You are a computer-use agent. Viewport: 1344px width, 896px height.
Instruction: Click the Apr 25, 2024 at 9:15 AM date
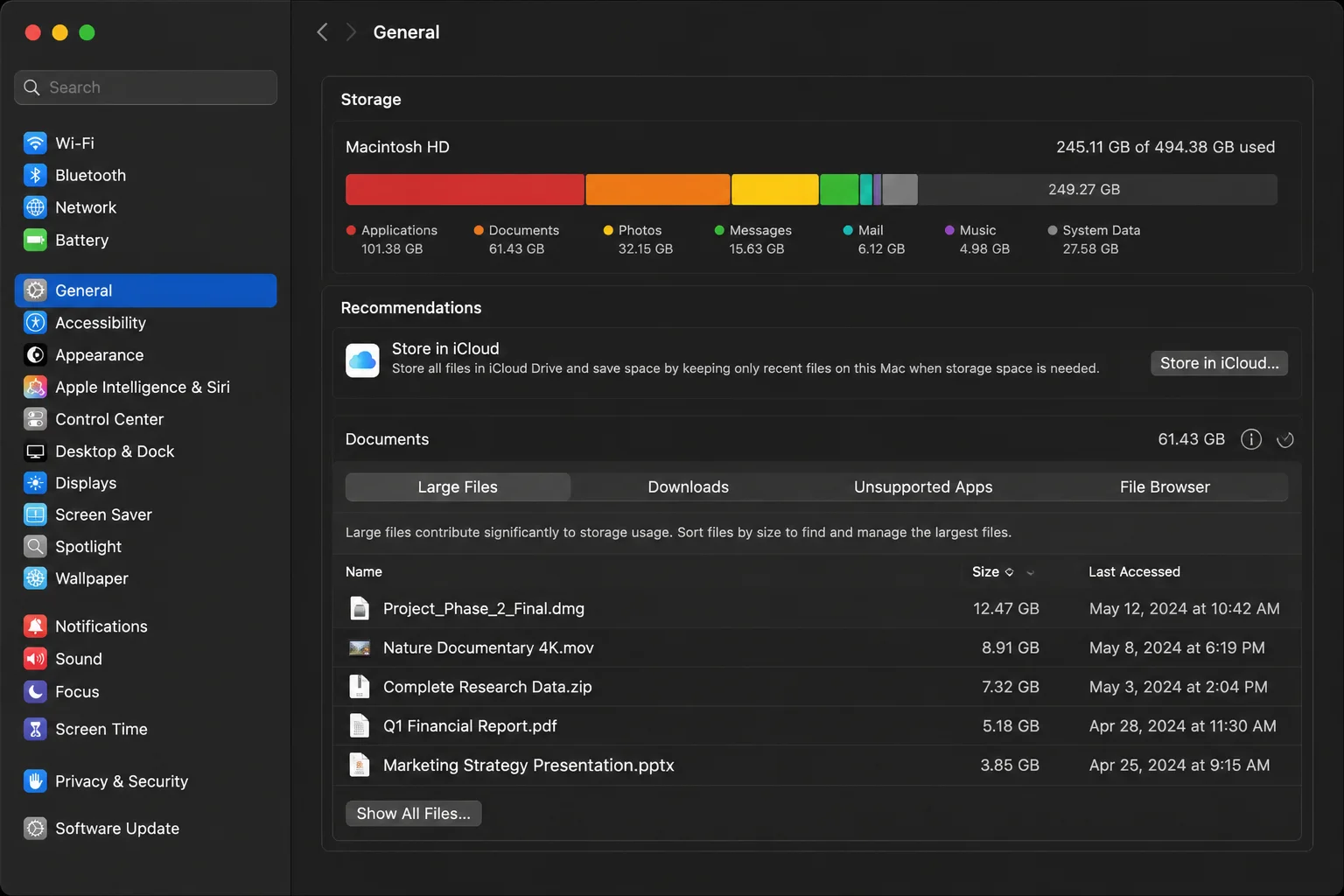click(x=1179, y=765)
